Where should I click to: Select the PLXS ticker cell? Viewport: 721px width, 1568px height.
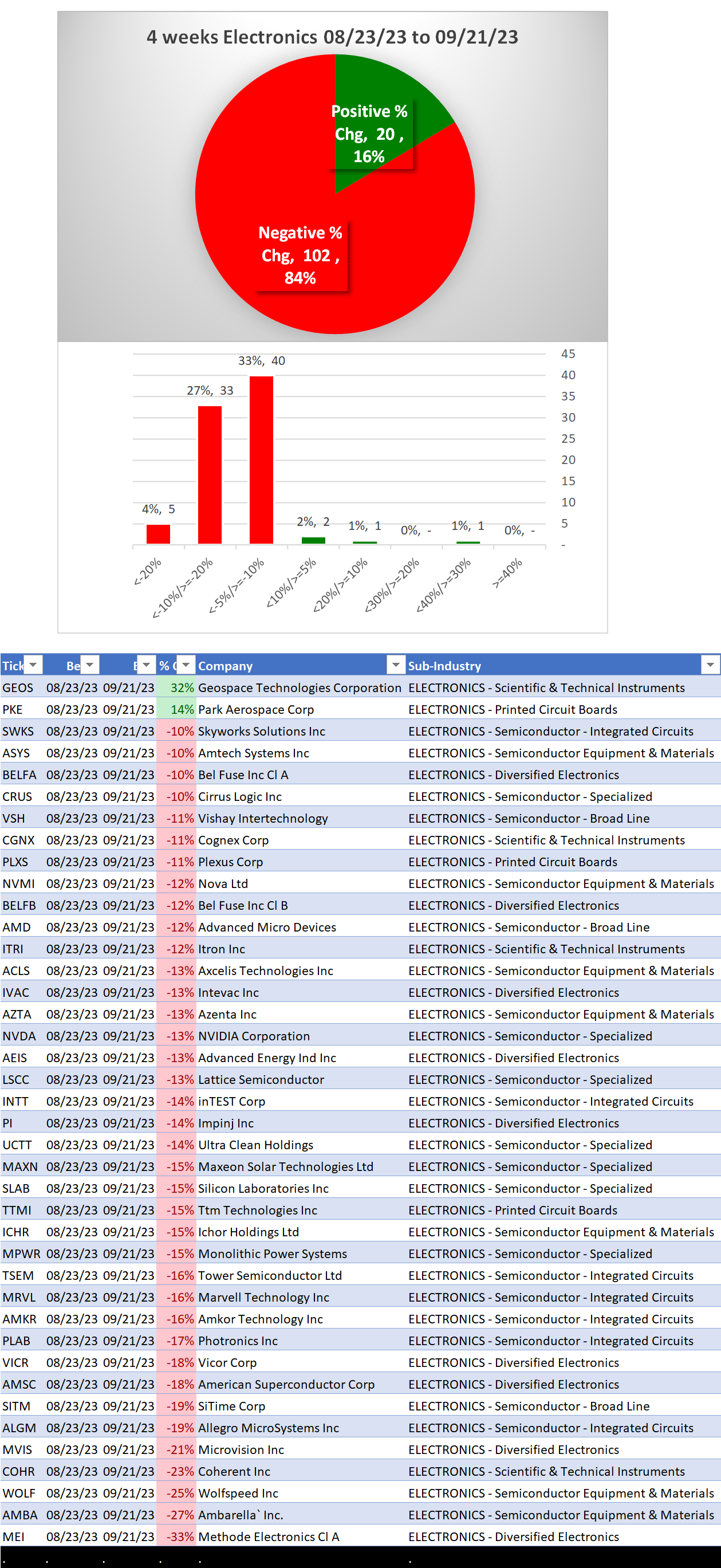tap(22, 862)
